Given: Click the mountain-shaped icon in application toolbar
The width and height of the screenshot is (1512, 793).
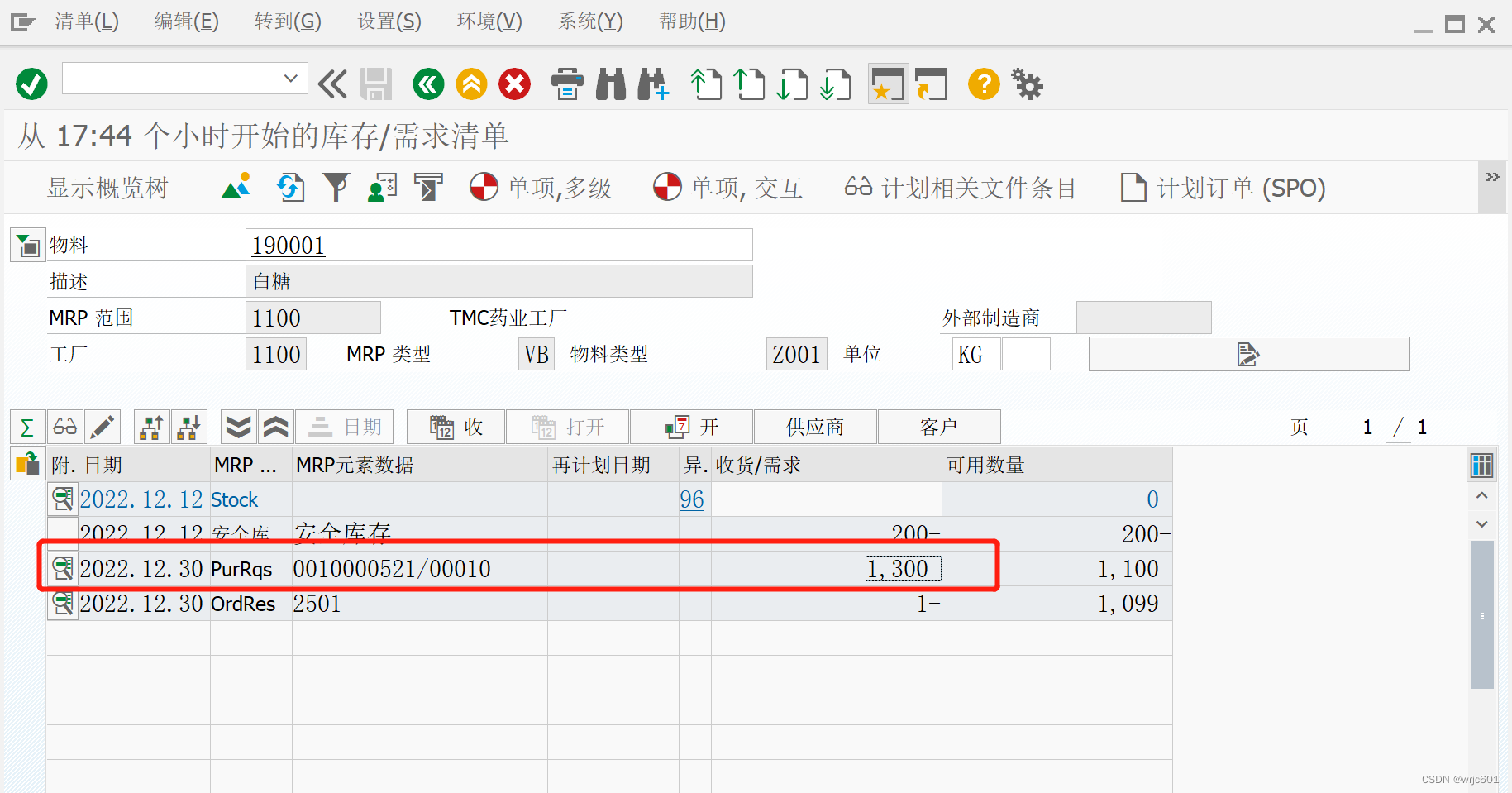Looking at the screenshot, I should pos(236,188).
